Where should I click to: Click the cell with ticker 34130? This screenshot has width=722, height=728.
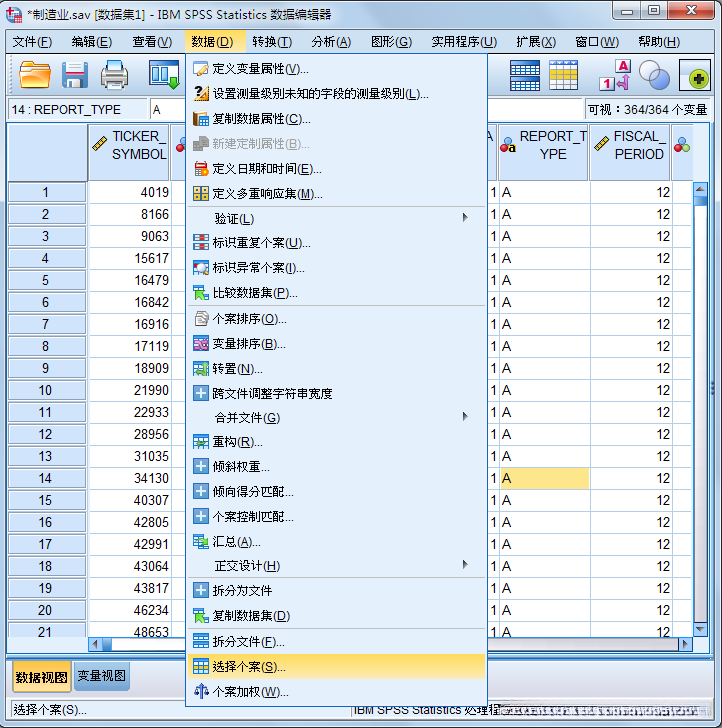coord(130,478)
